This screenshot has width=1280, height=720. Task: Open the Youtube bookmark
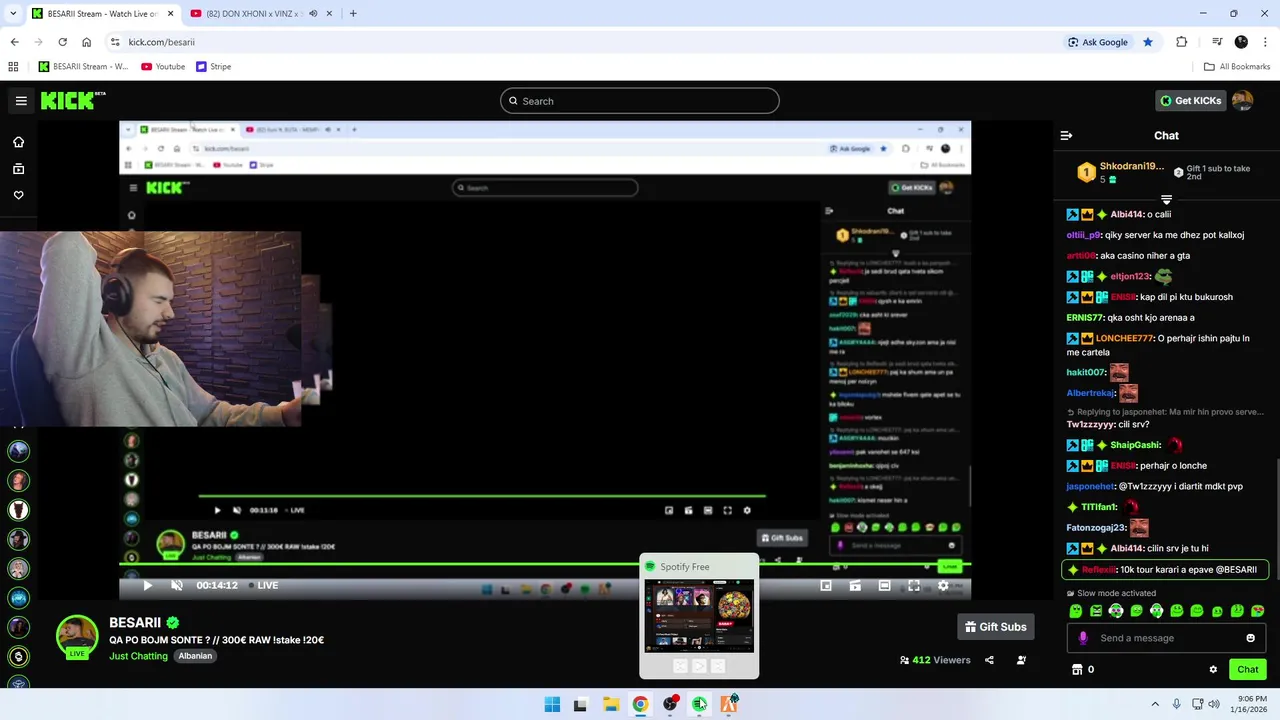pyautogui.click(x=163, y=67)
